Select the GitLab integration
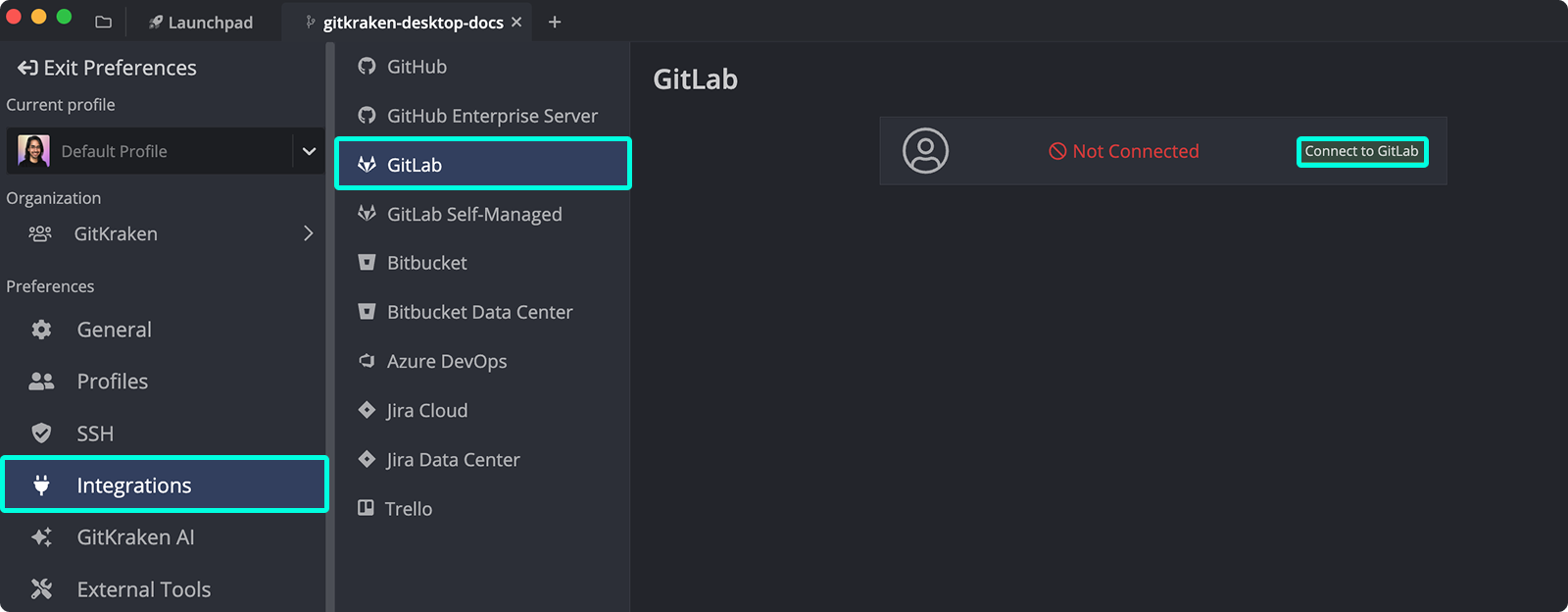Image resolution: width=1568 pixels, height=612 pixels. [x=483, y=164]
